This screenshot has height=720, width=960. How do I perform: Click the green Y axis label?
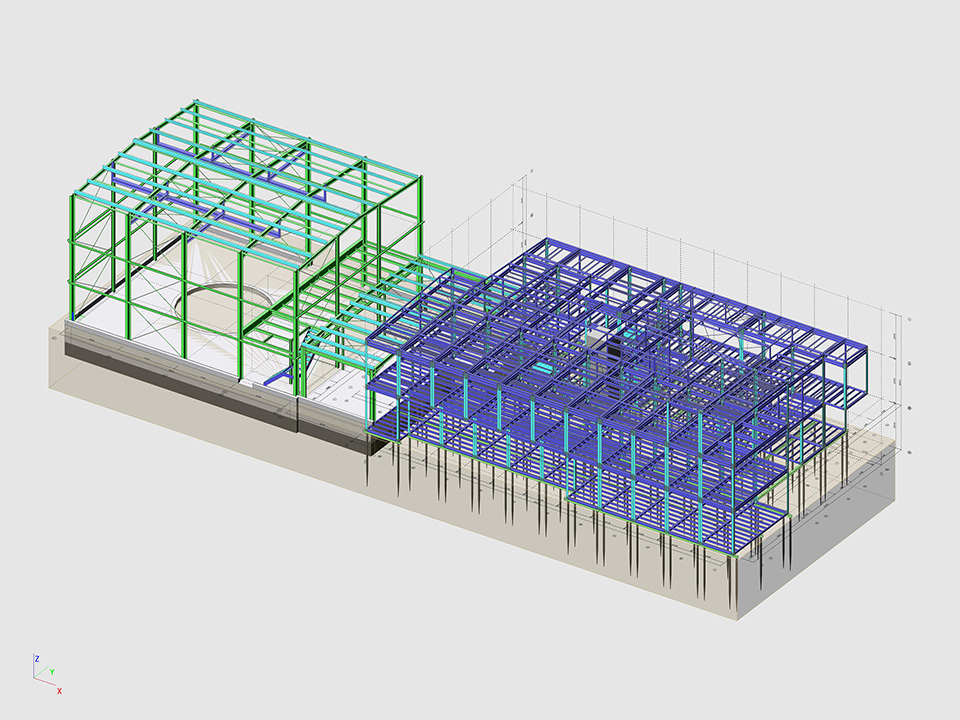pos(52,673)
